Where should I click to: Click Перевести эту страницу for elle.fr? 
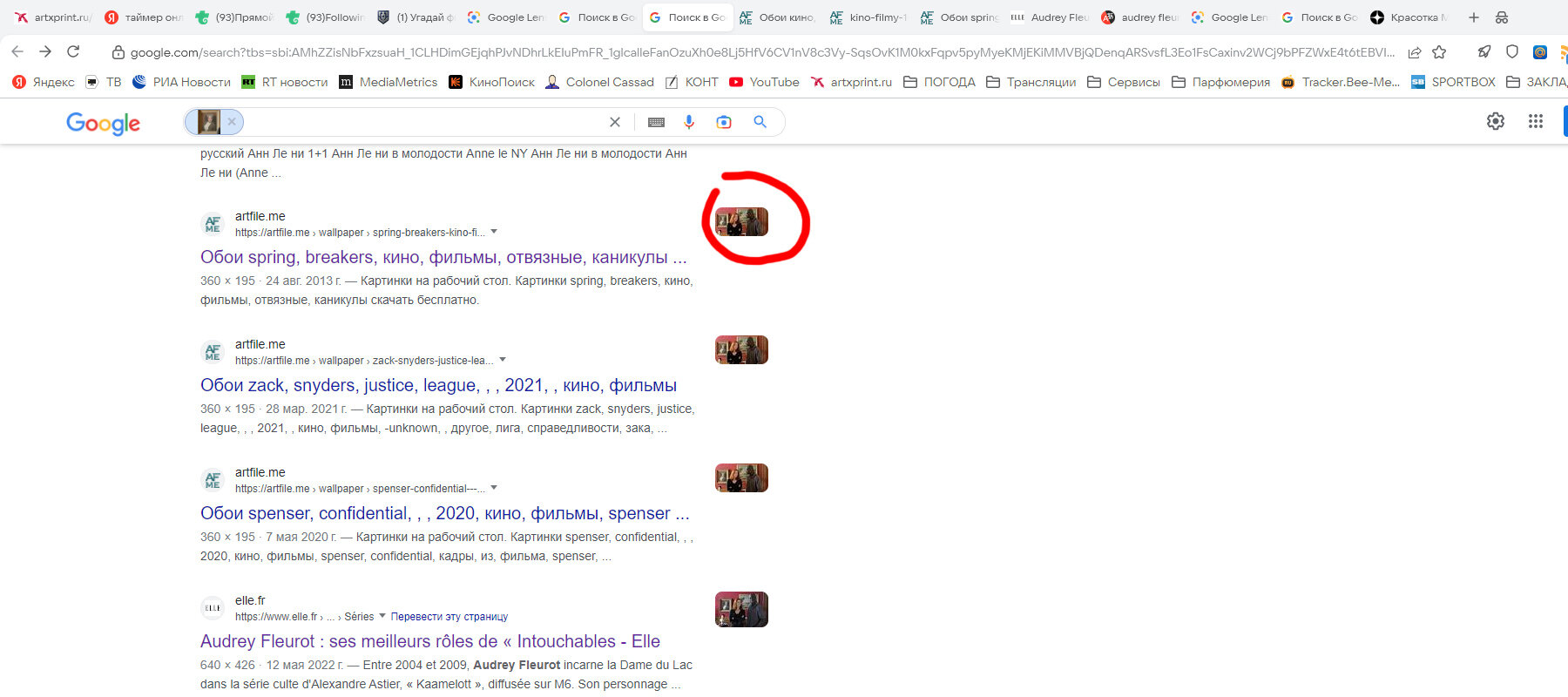pyautogui.click(x=449, y=616)
